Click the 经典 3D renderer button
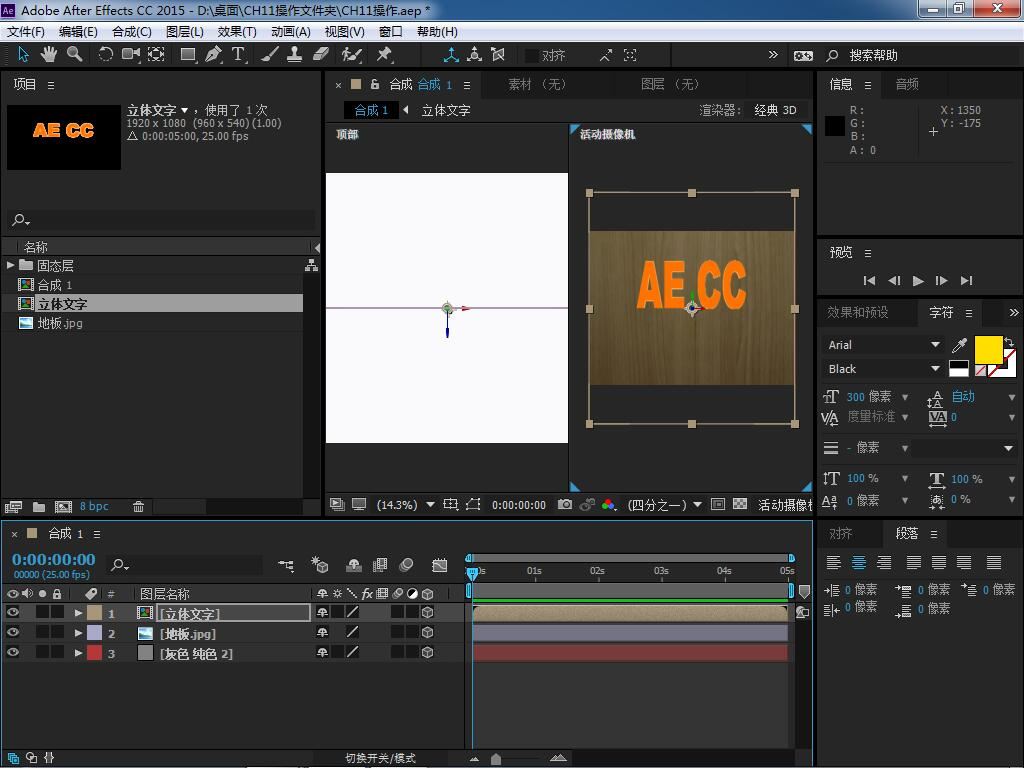 775,110
